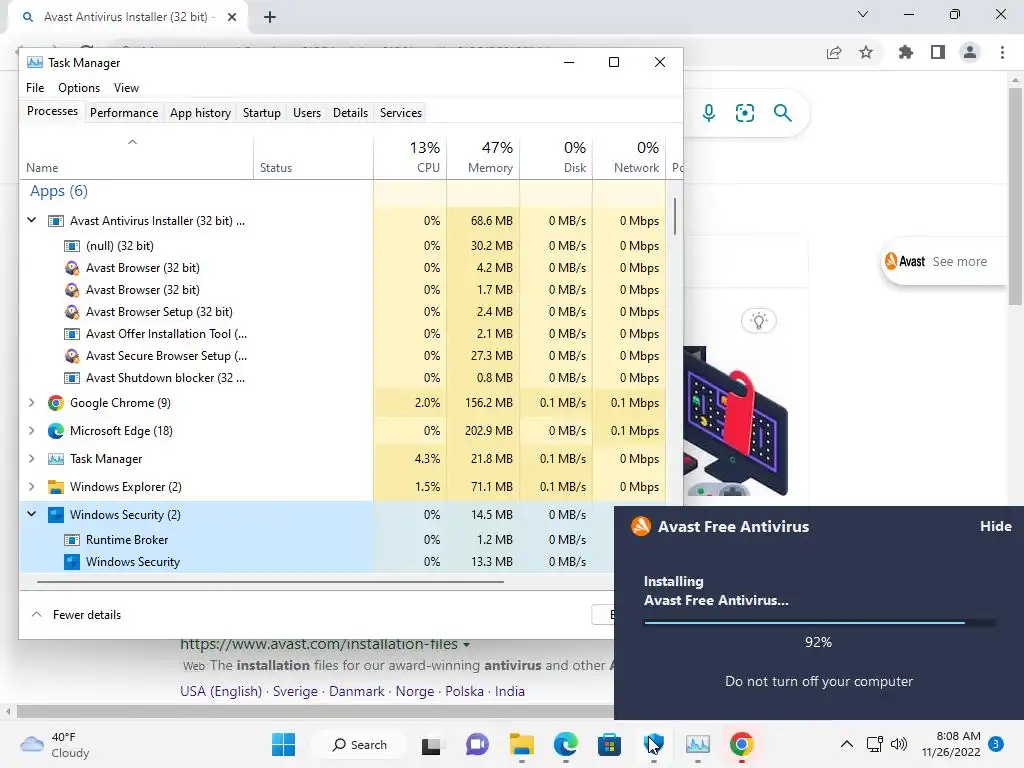Viewport: 1024px width, 768px height.
Task: Switch to the App history tab
Action: 200,113
